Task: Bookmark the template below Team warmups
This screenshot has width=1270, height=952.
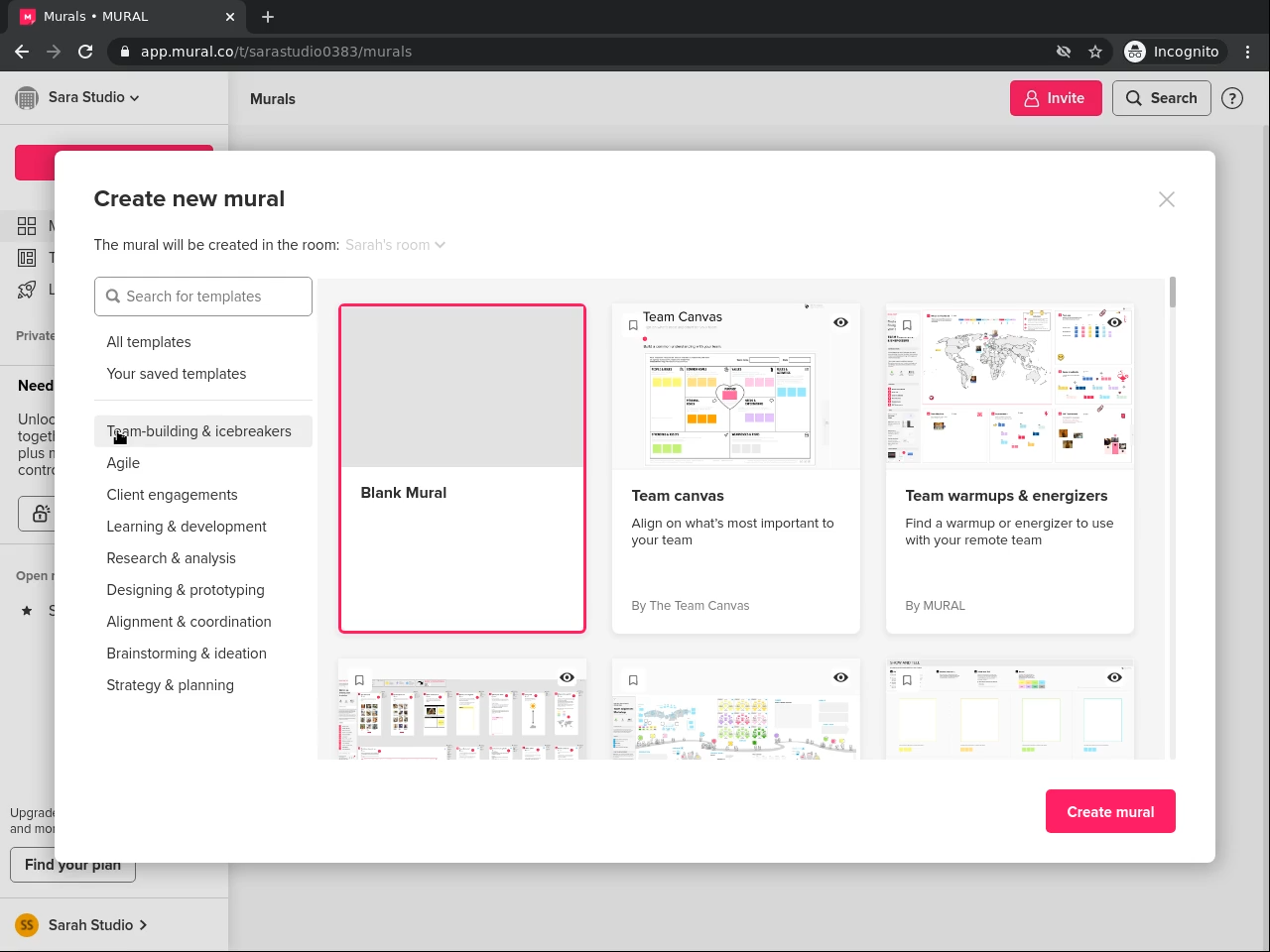Action: point(907,680)
